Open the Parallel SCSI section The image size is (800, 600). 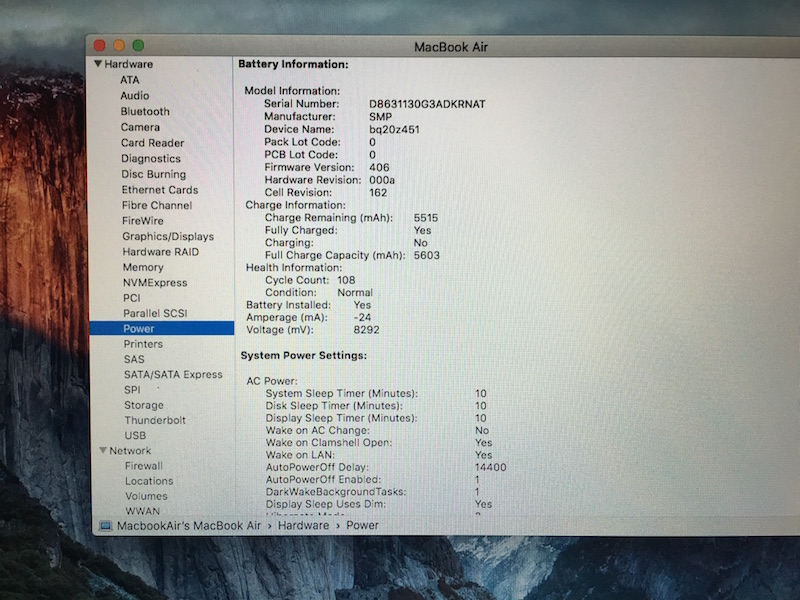[155, 313]
